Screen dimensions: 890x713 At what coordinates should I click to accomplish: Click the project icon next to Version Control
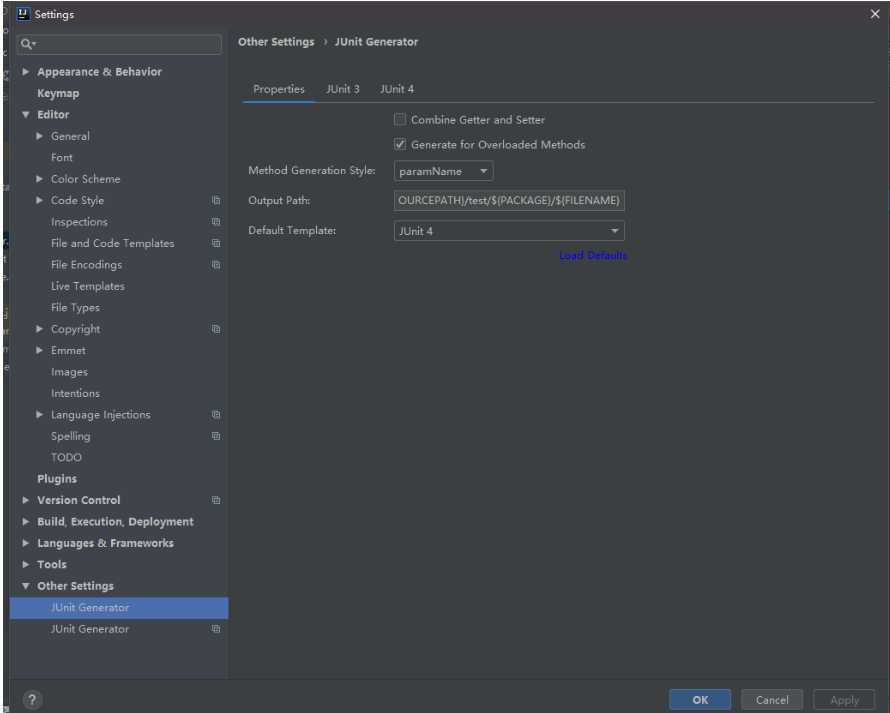(x=216, y=500)
